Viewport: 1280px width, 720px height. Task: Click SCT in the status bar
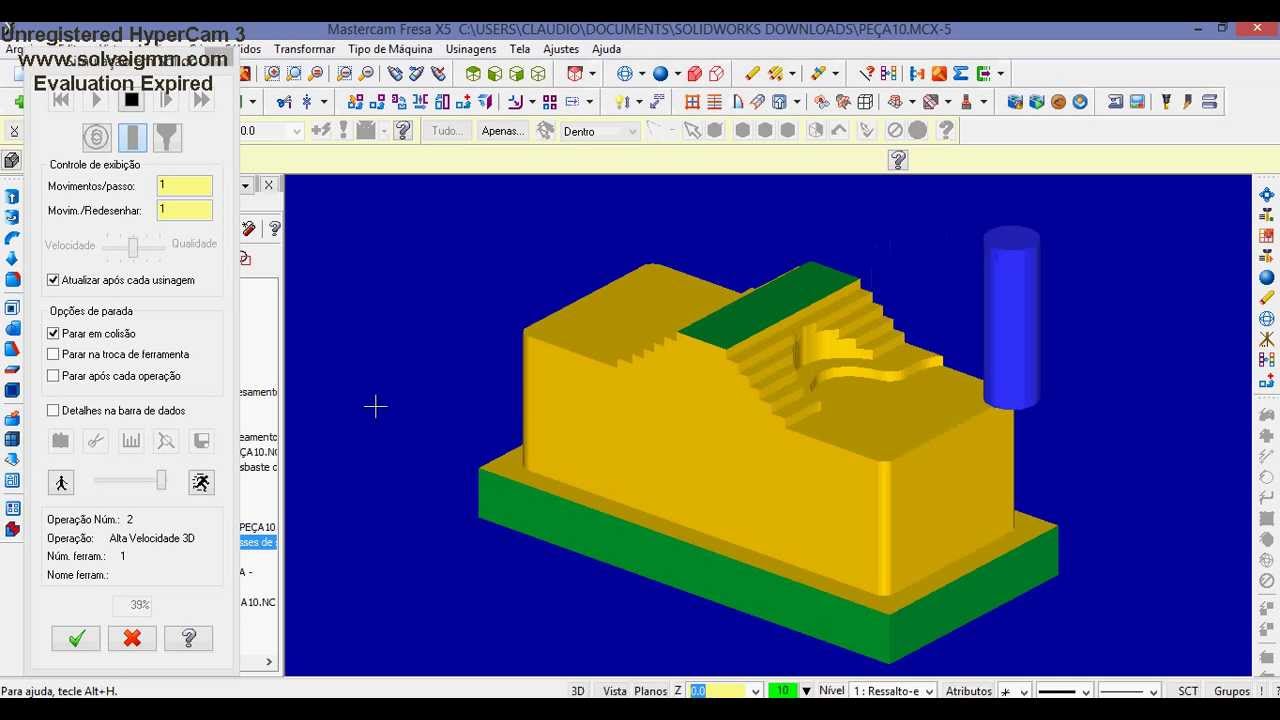(1188, 691)
